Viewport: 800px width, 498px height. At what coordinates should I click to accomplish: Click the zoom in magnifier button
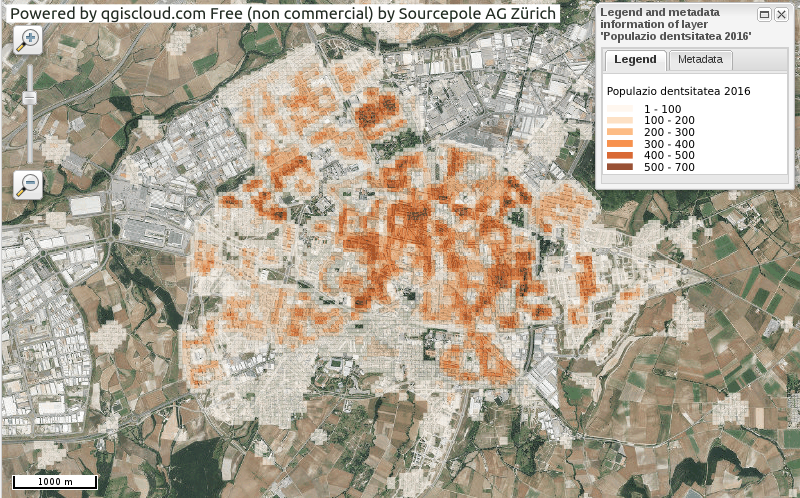point(28,40)
